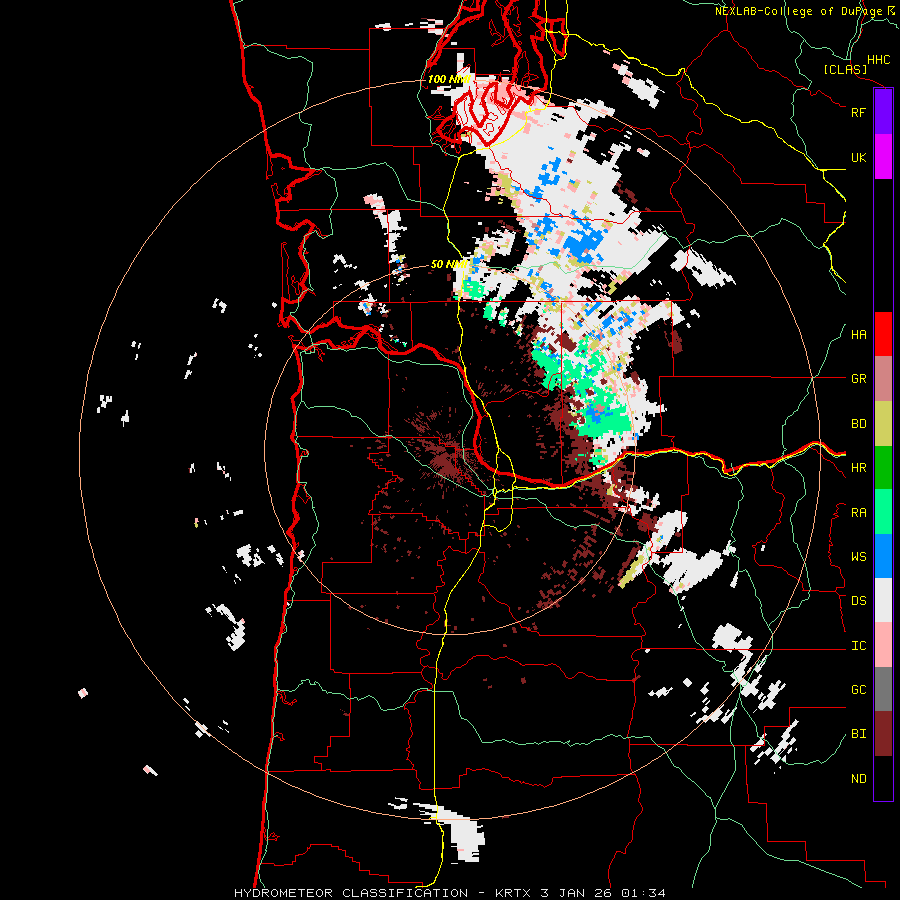Click the HA red legend swatch
Screen dimensions: 900x900
click(x=883, y=334)
